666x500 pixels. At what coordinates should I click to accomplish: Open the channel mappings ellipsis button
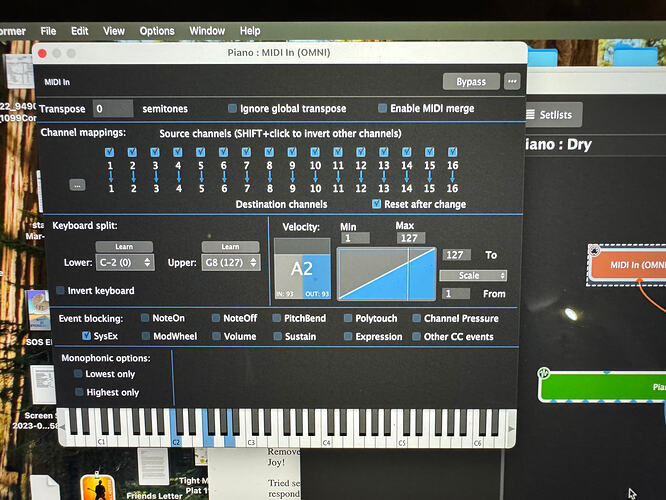pos(77,185)
